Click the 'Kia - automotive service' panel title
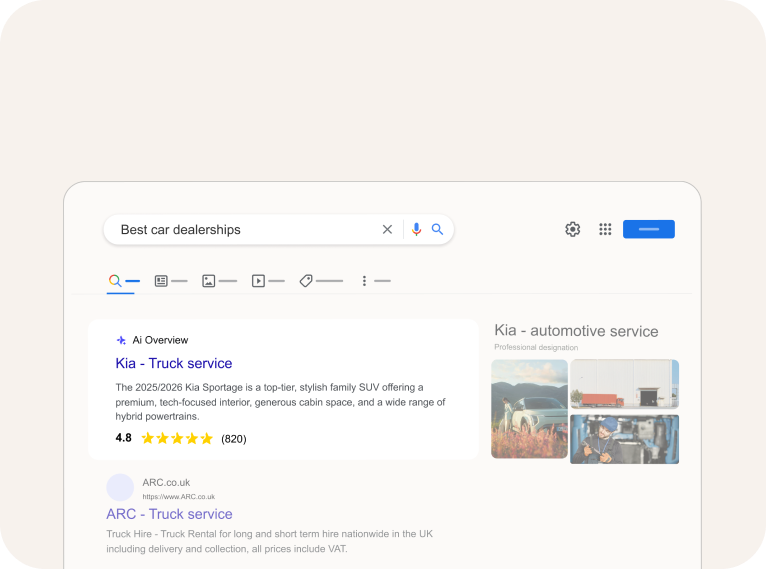Image resolution: width=766 pixels, height=569 pixels. (576, 331)
